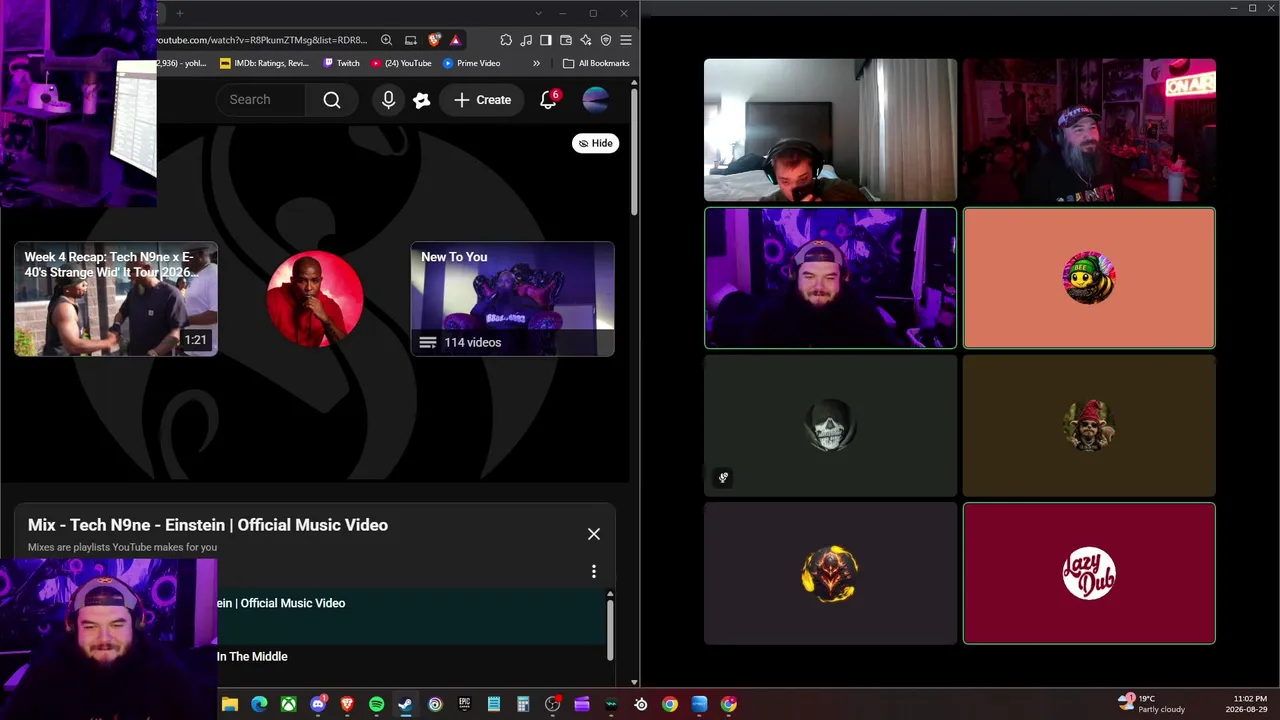Open the Twitch bookmark

341,63
